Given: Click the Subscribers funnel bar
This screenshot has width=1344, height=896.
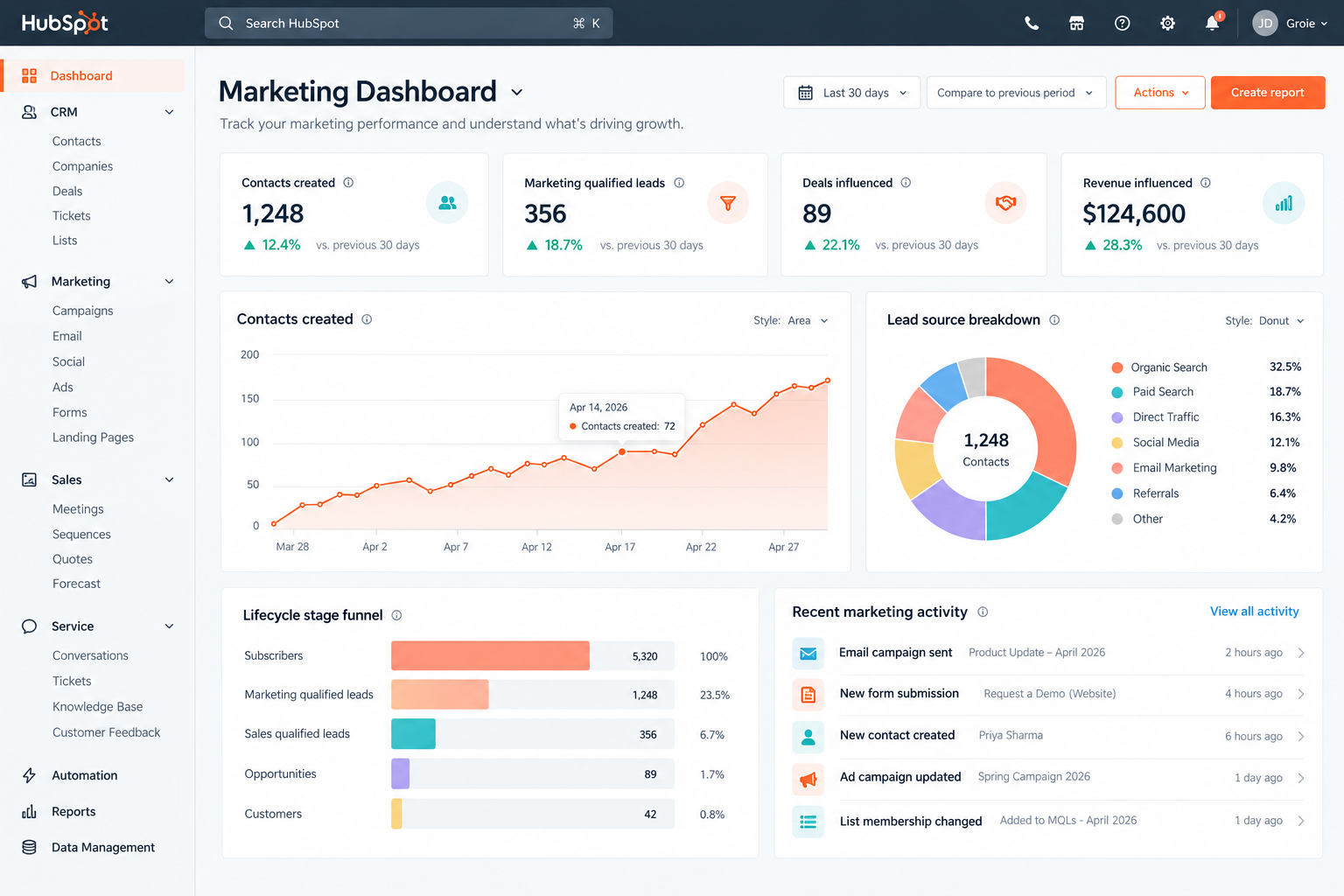Looking at the screenshot, I should pos(490,655).
